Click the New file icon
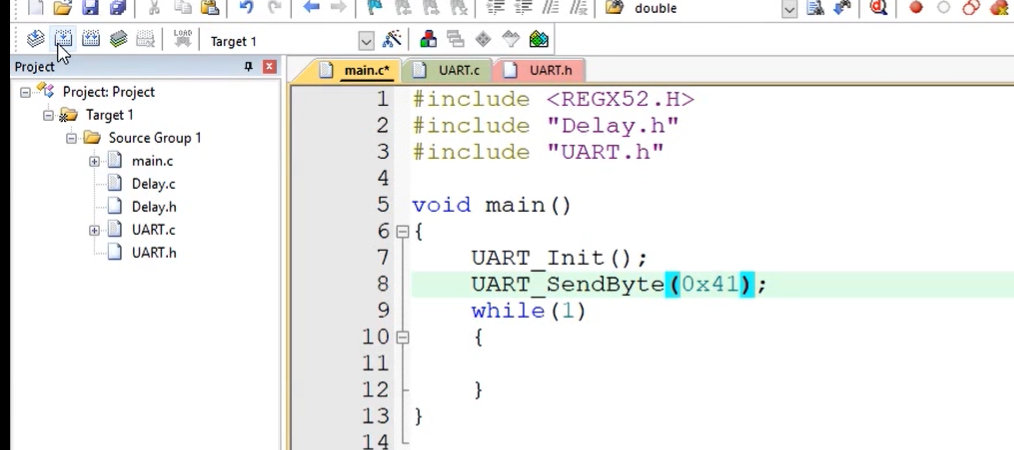The height and width of the screenshot is (450, 1014). [x=36, y=7]
